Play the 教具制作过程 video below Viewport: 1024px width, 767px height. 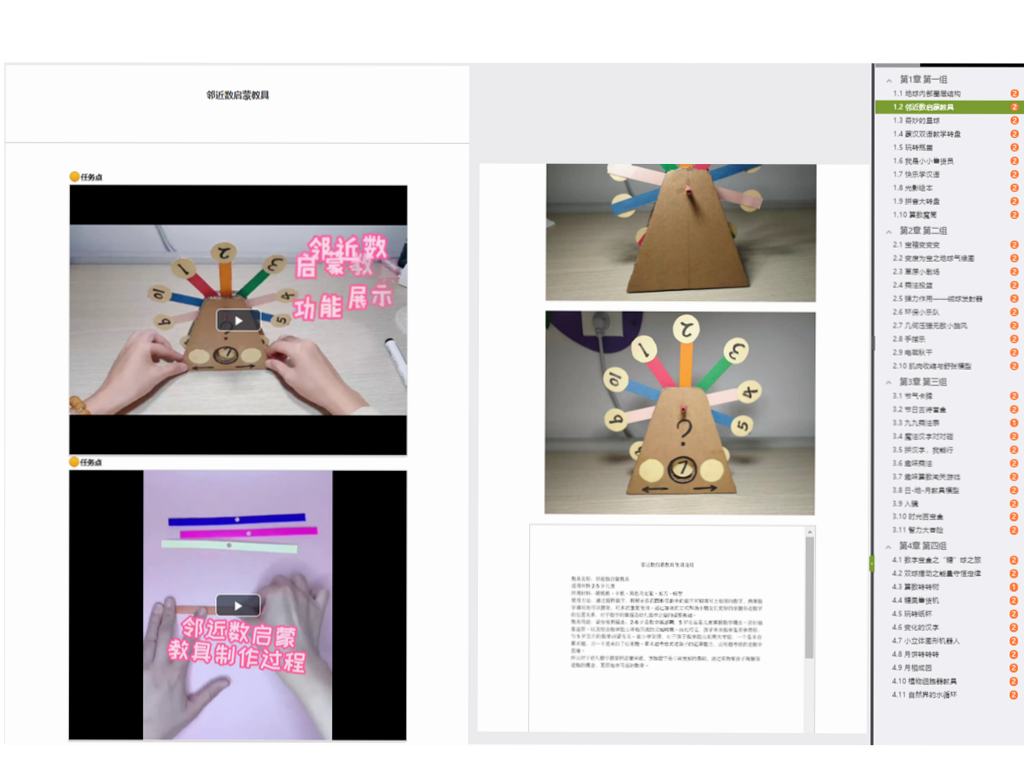coord(238,605)
